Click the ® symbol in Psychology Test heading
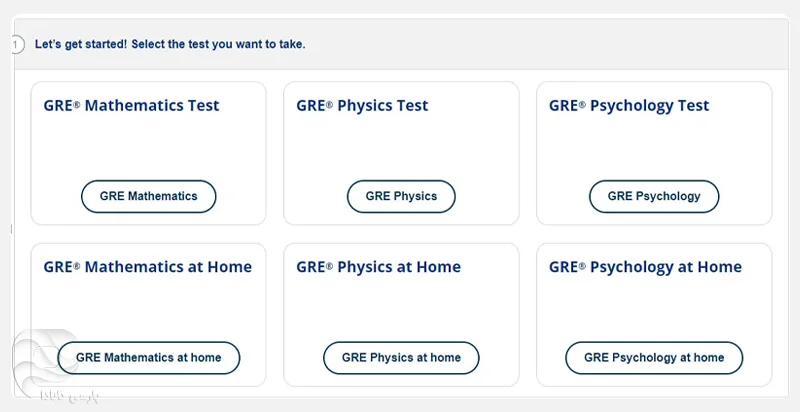This screenshot has height=412, width=800. [582, 104]
